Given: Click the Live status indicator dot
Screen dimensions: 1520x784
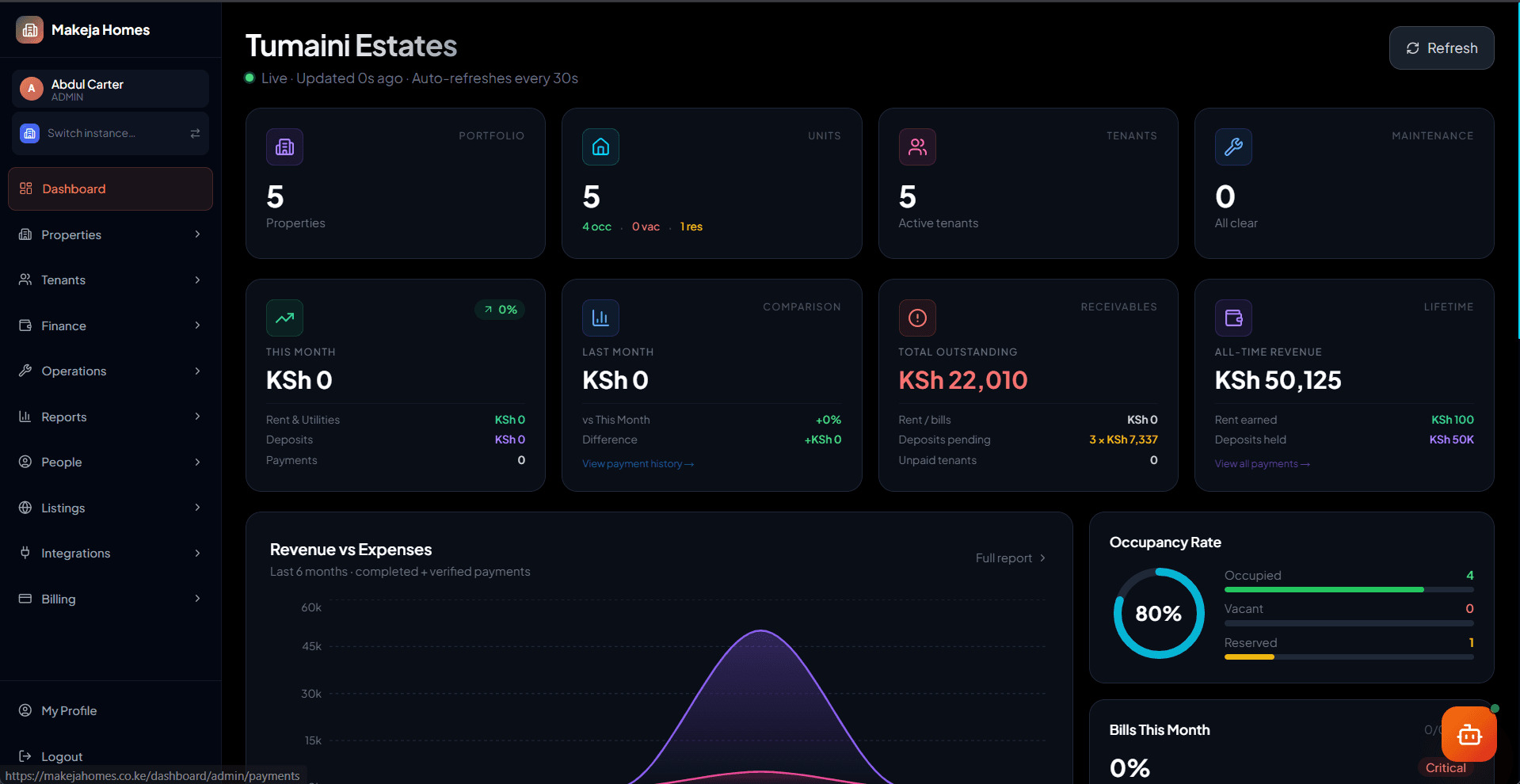Looking at the screenshot, I should point(250,78).
